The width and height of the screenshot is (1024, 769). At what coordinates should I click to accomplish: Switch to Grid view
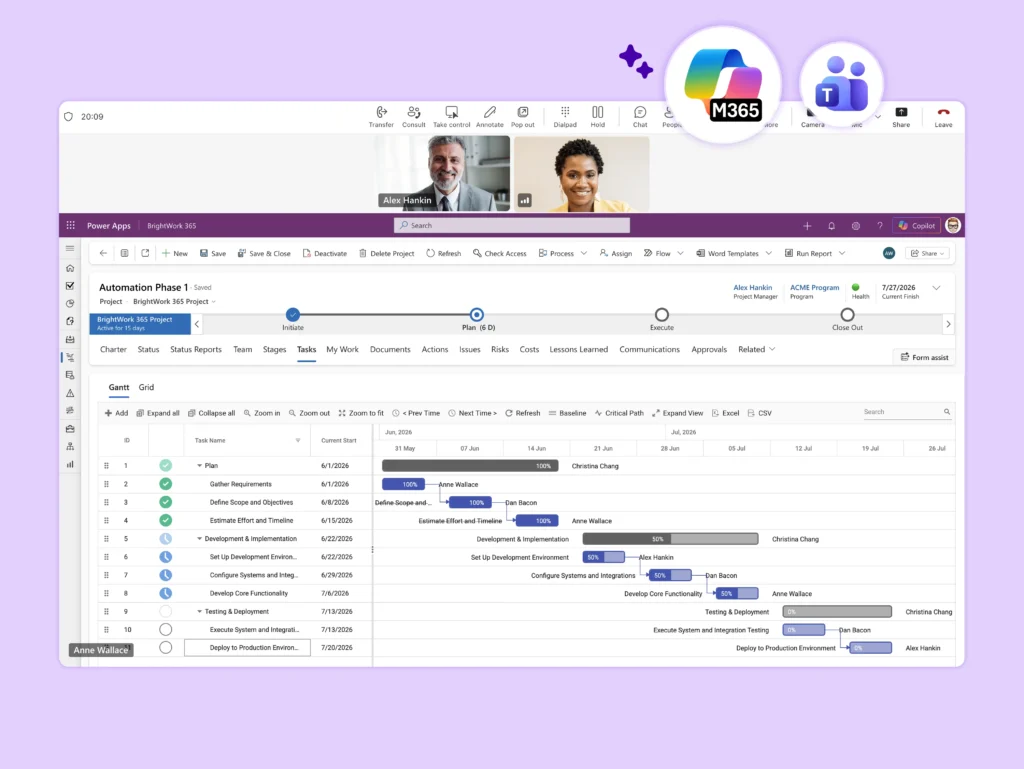pyautogui.click(x=146, y=387)
